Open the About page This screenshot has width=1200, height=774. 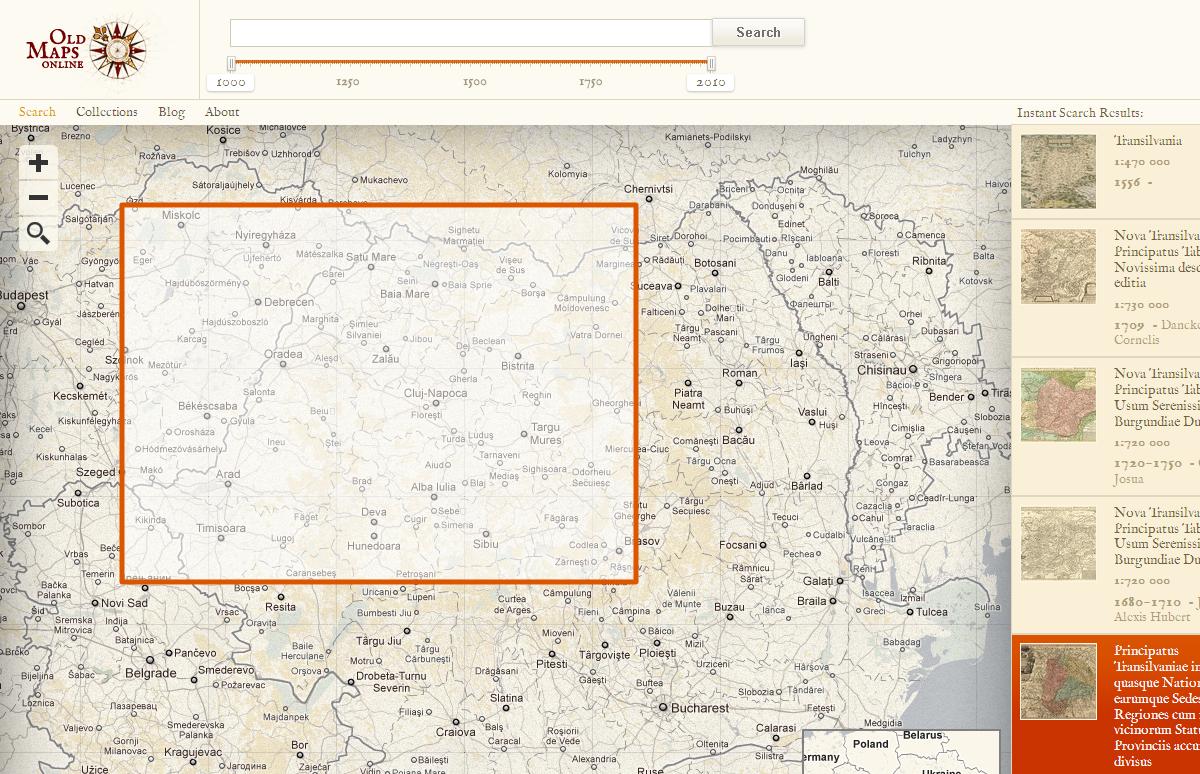point(222,112)
